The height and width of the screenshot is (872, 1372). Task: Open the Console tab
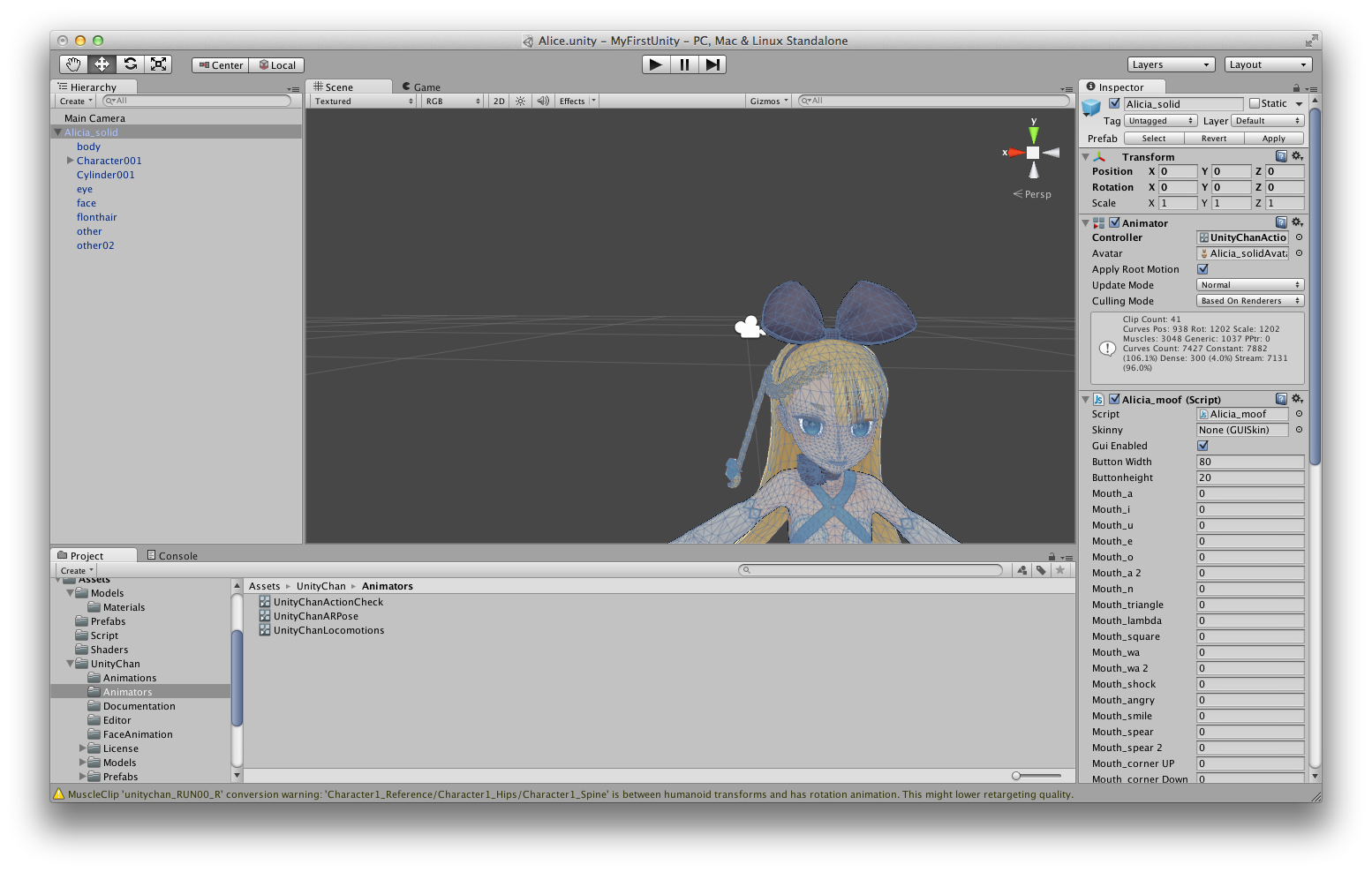tap(172, 555)
